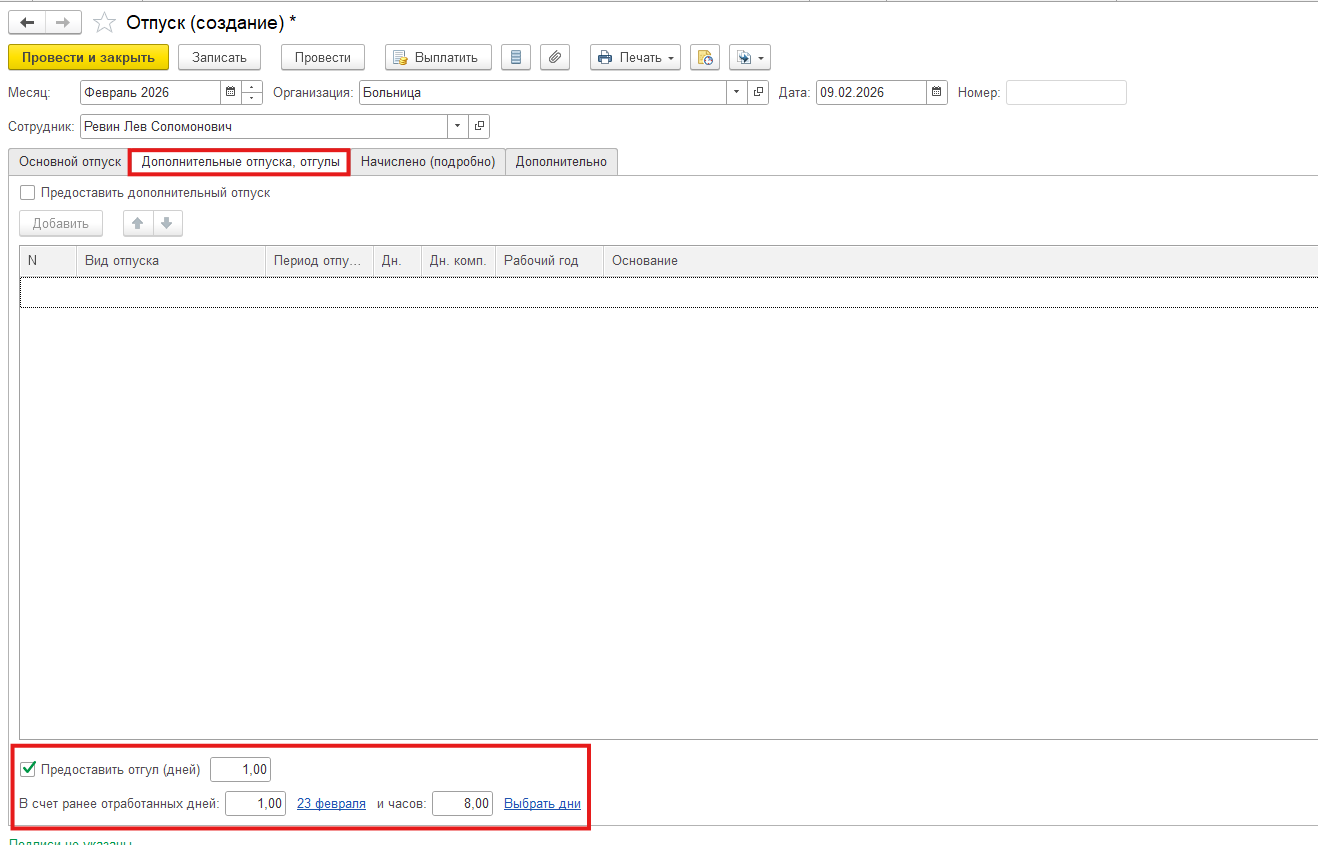
Task: Enable the Предоставить дополнительный отпуск checkbox
Action: point(28,193)
